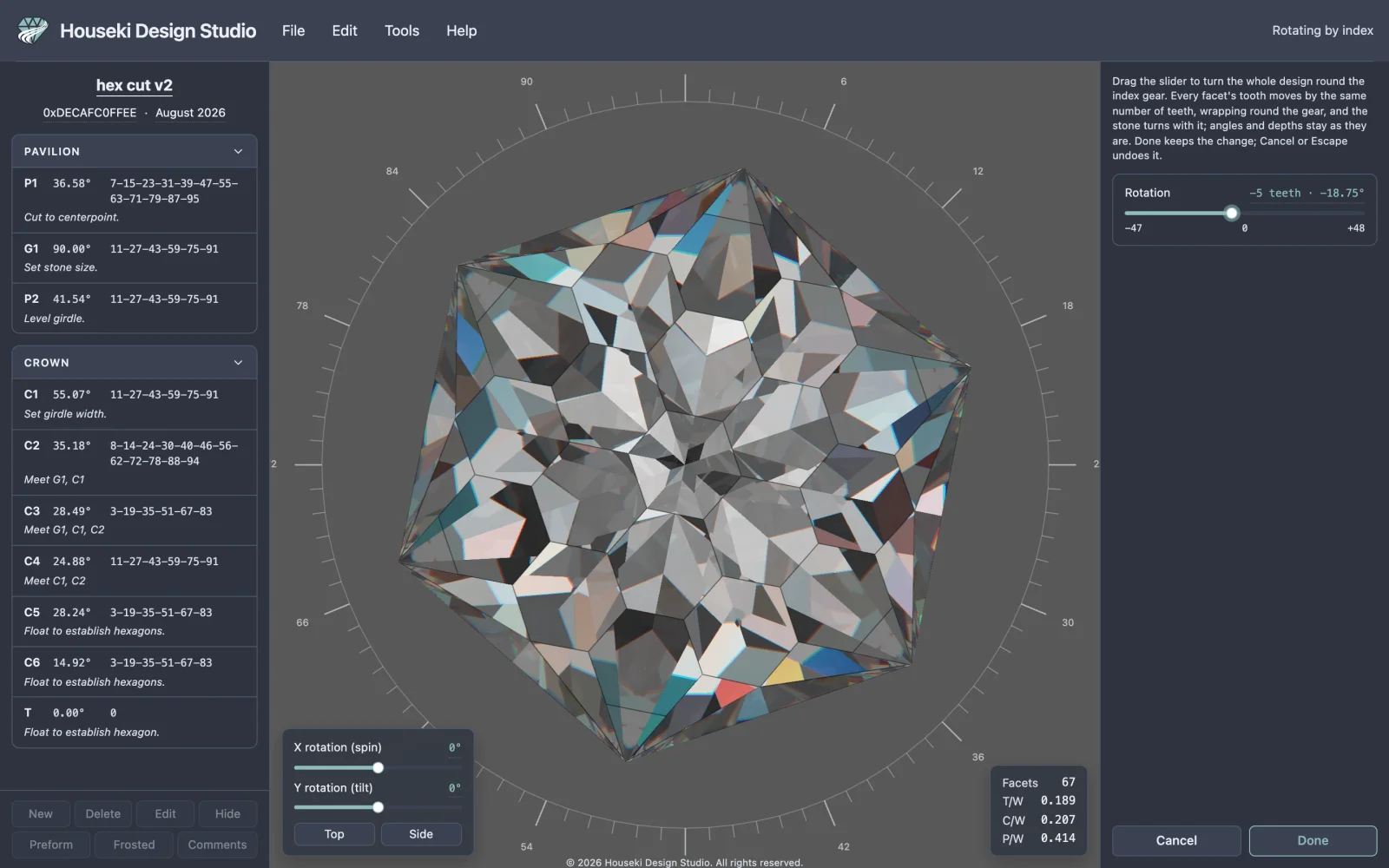Adjust the Rotation slider handle

click(x=1231, y=213)
